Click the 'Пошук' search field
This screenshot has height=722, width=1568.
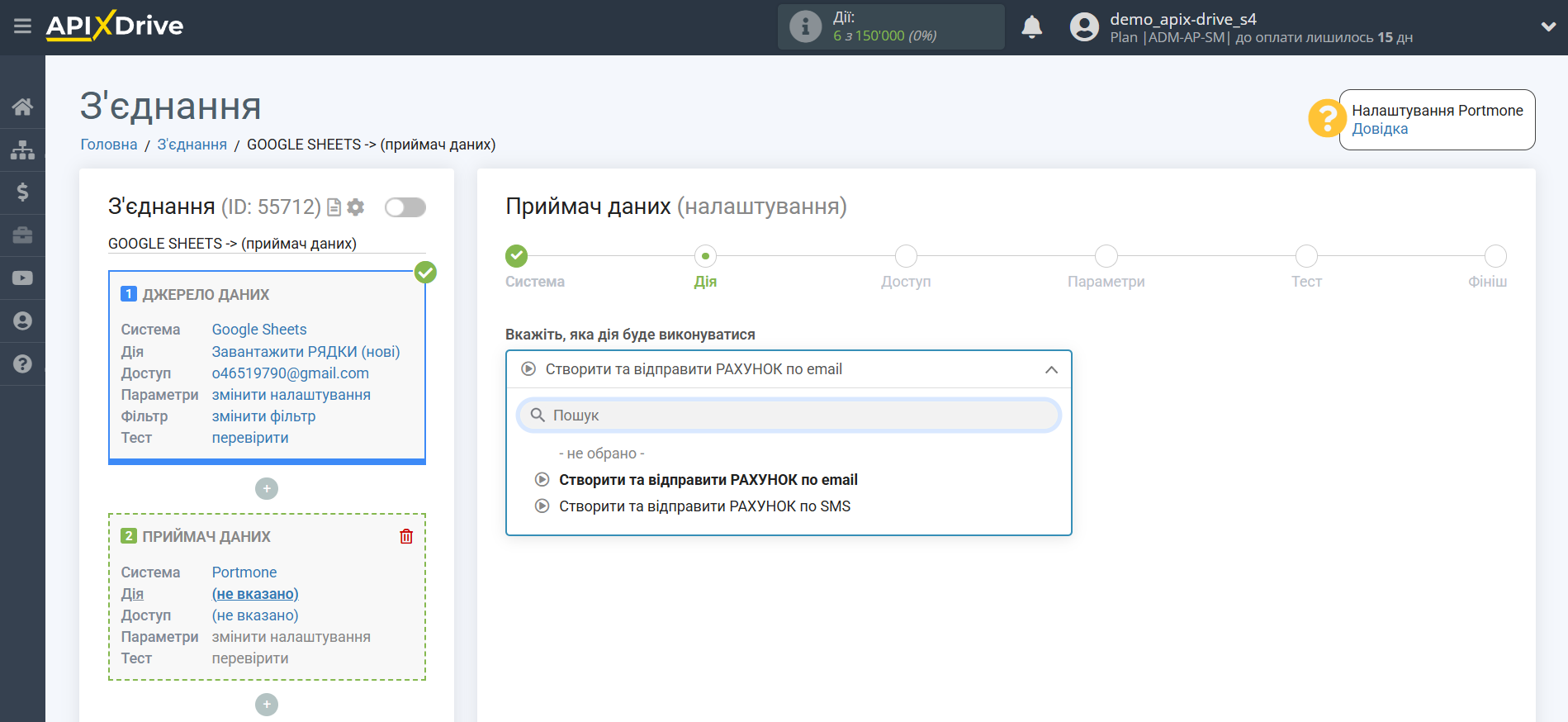789,416
